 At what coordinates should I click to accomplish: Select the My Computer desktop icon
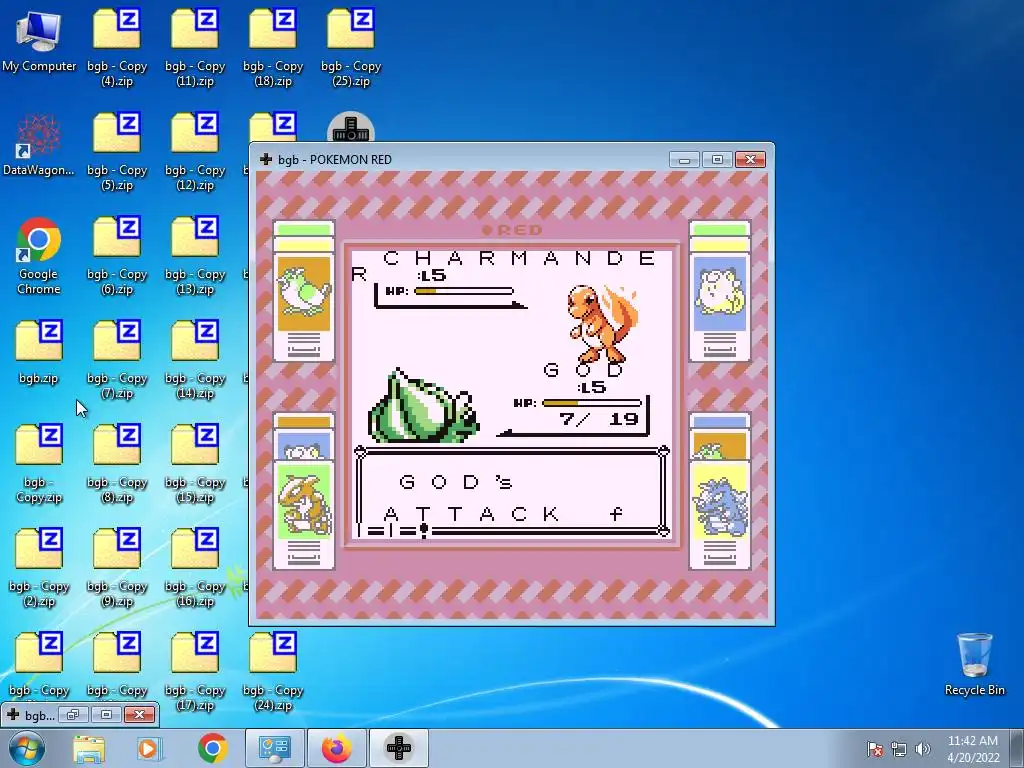tap(39, 40)
